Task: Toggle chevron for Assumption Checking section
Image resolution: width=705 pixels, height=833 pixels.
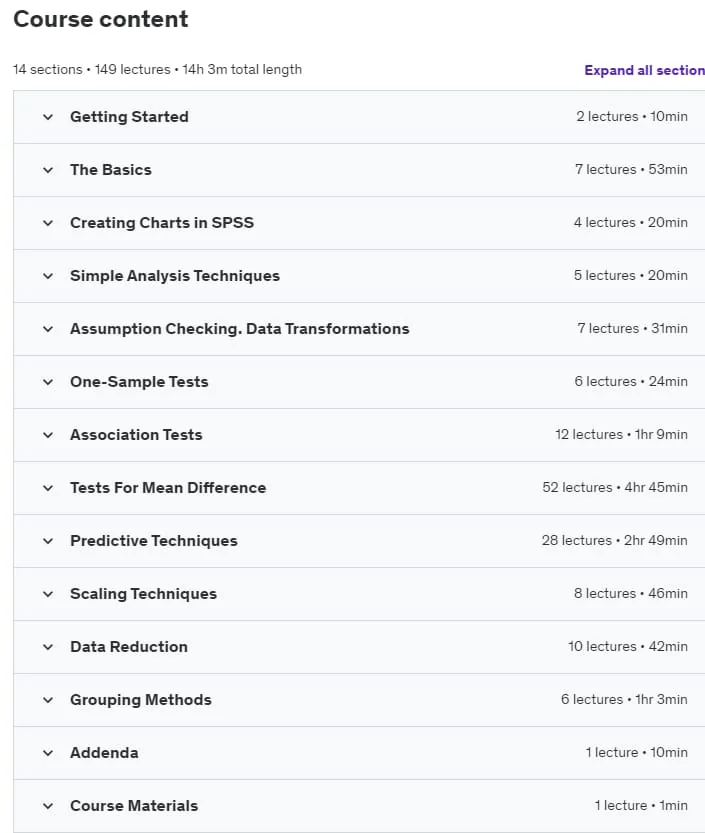Action: coord(48,329)
